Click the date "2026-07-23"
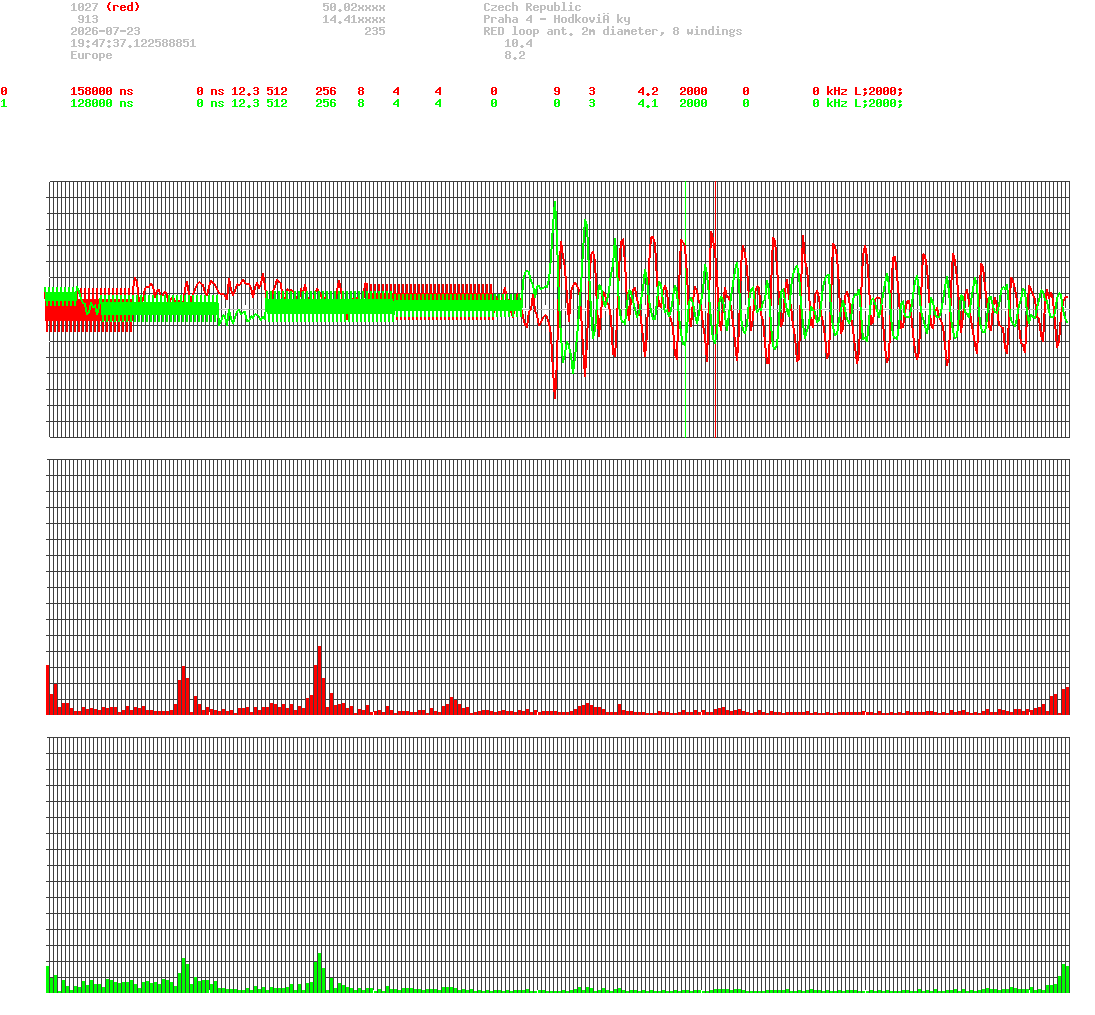Viewport: 1095px width, 1015px height. [105, 31]
